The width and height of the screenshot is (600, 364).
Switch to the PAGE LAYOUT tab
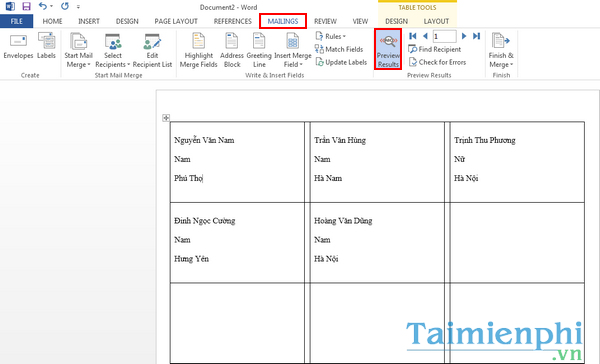point(176,21)
